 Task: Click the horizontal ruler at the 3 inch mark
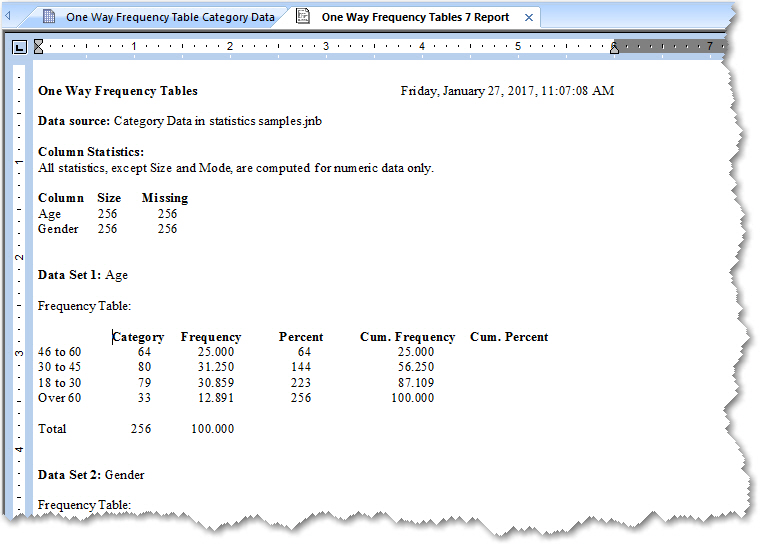coord(326,46)
